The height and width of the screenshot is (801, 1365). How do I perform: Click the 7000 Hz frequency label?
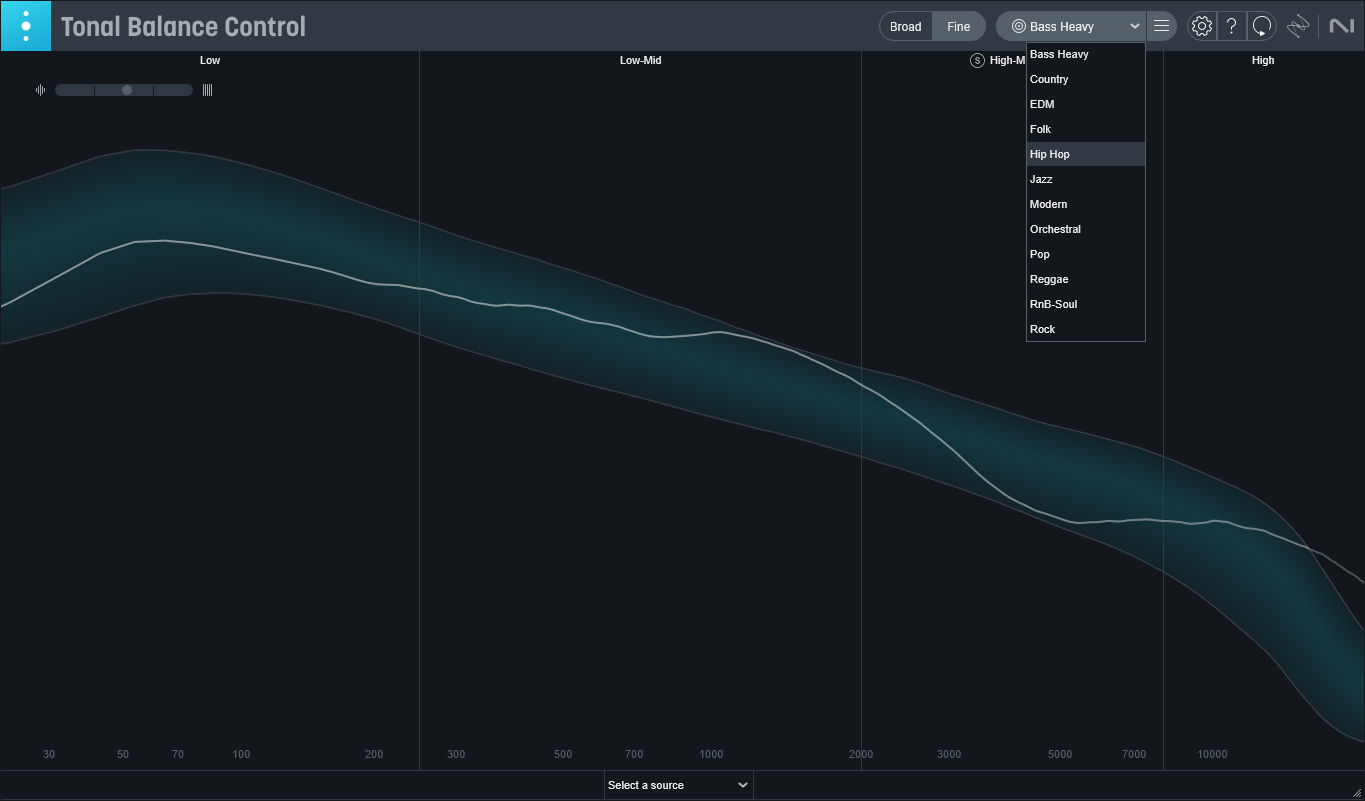click(1134, 754)
